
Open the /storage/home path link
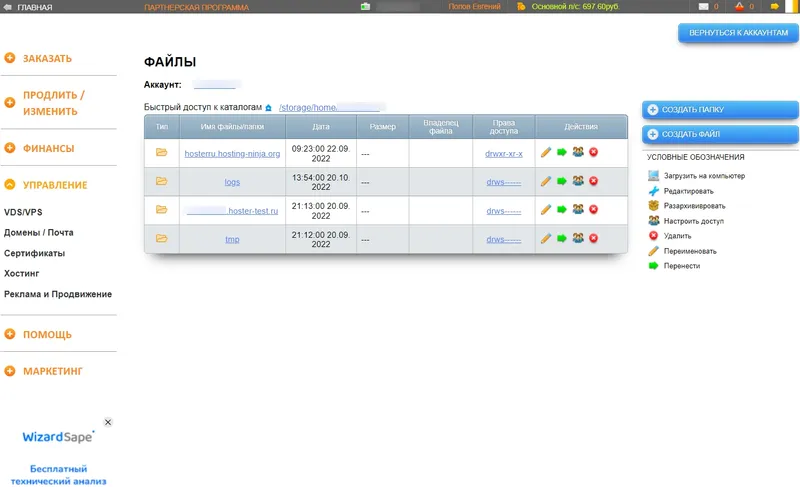[x=329, y=108]
